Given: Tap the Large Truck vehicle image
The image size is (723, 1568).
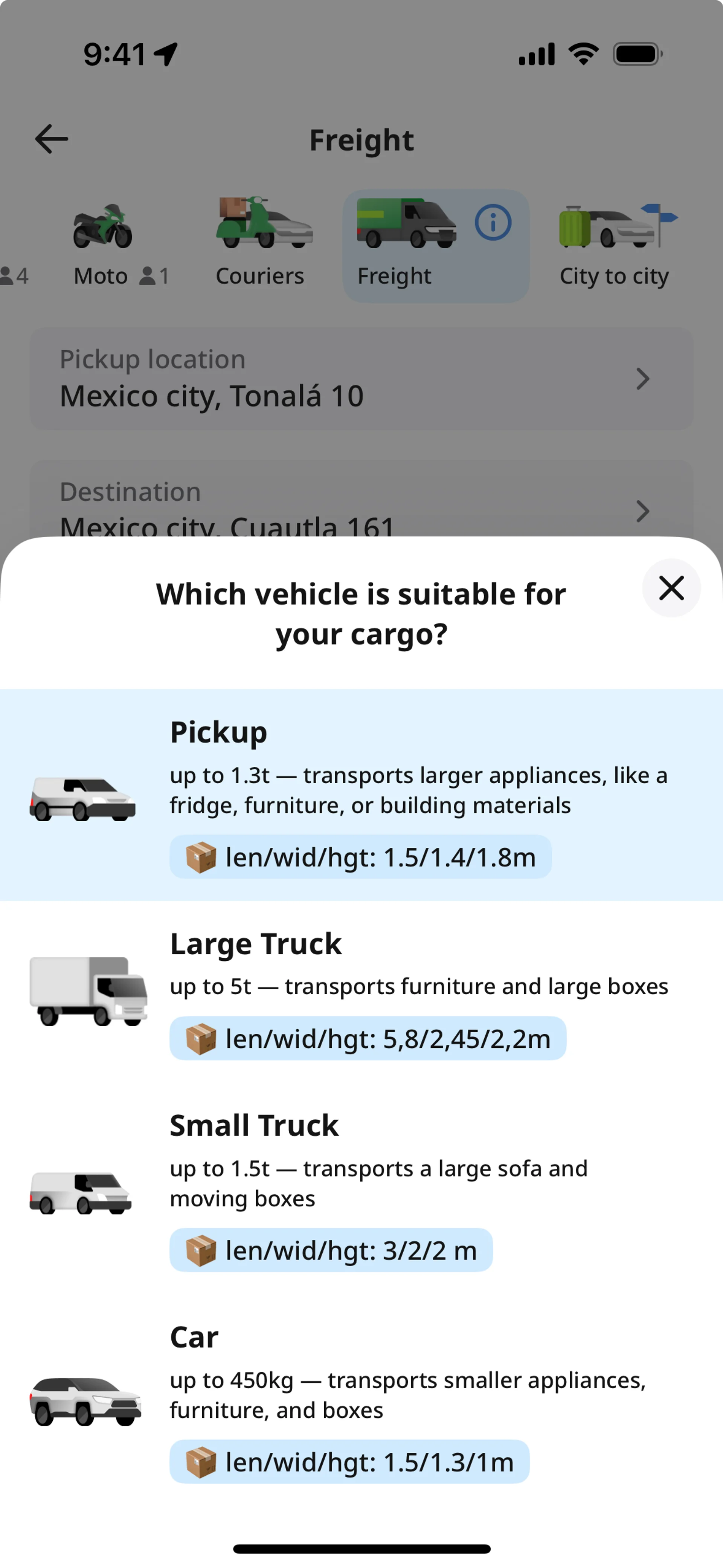Looking at the screenshot, I should tap(89, 991).
